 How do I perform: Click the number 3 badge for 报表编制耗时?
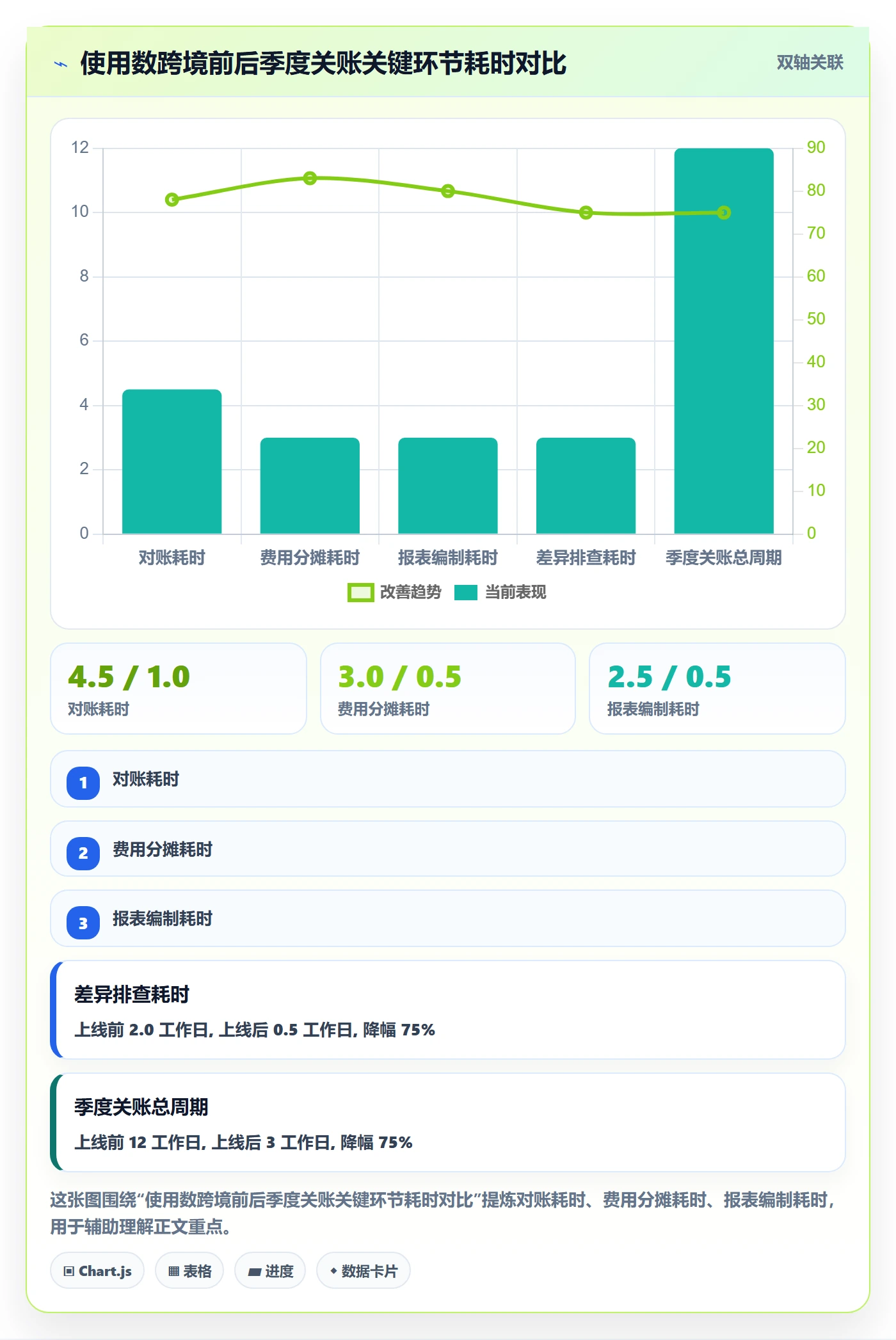[x=83, y=923]
